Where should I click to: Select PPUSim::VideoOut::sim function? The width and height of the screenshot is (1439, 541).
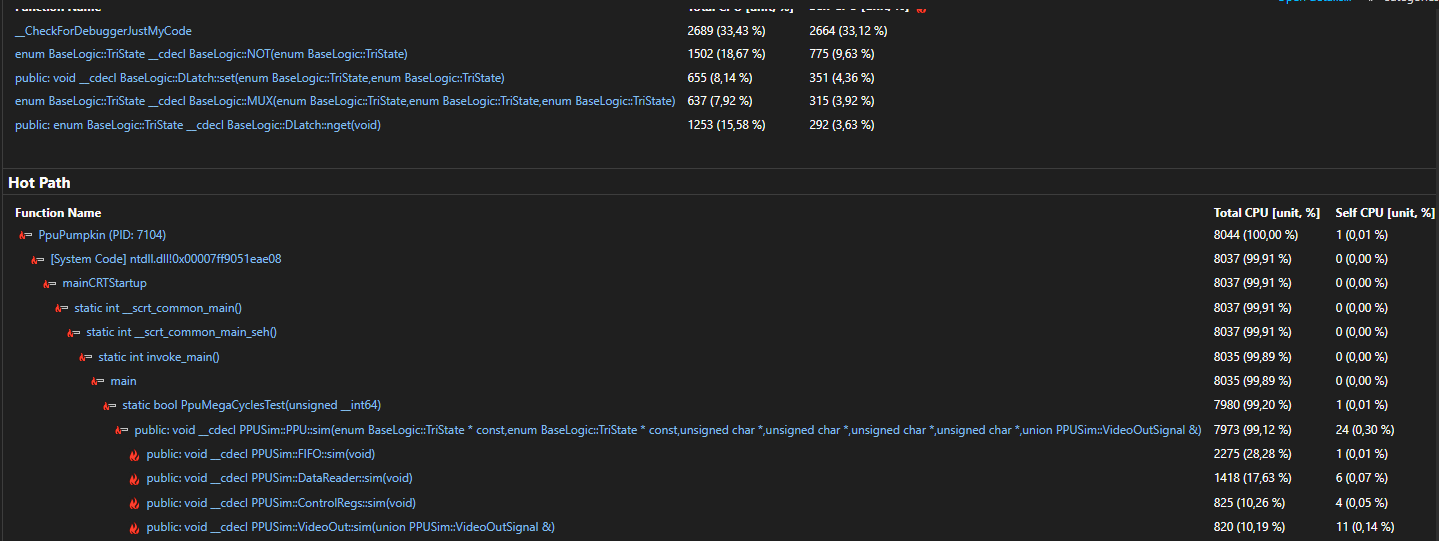350,527
